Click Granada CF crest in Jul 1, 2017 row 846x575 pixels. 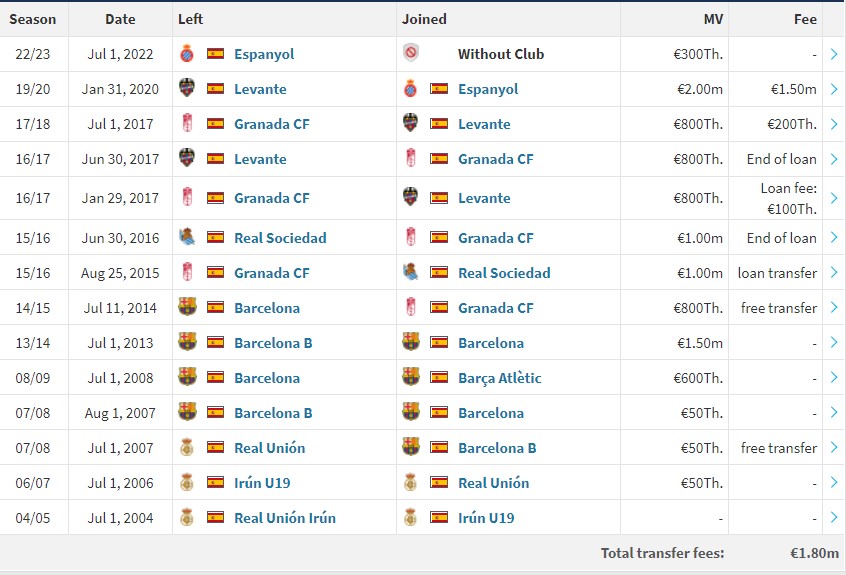187,123
